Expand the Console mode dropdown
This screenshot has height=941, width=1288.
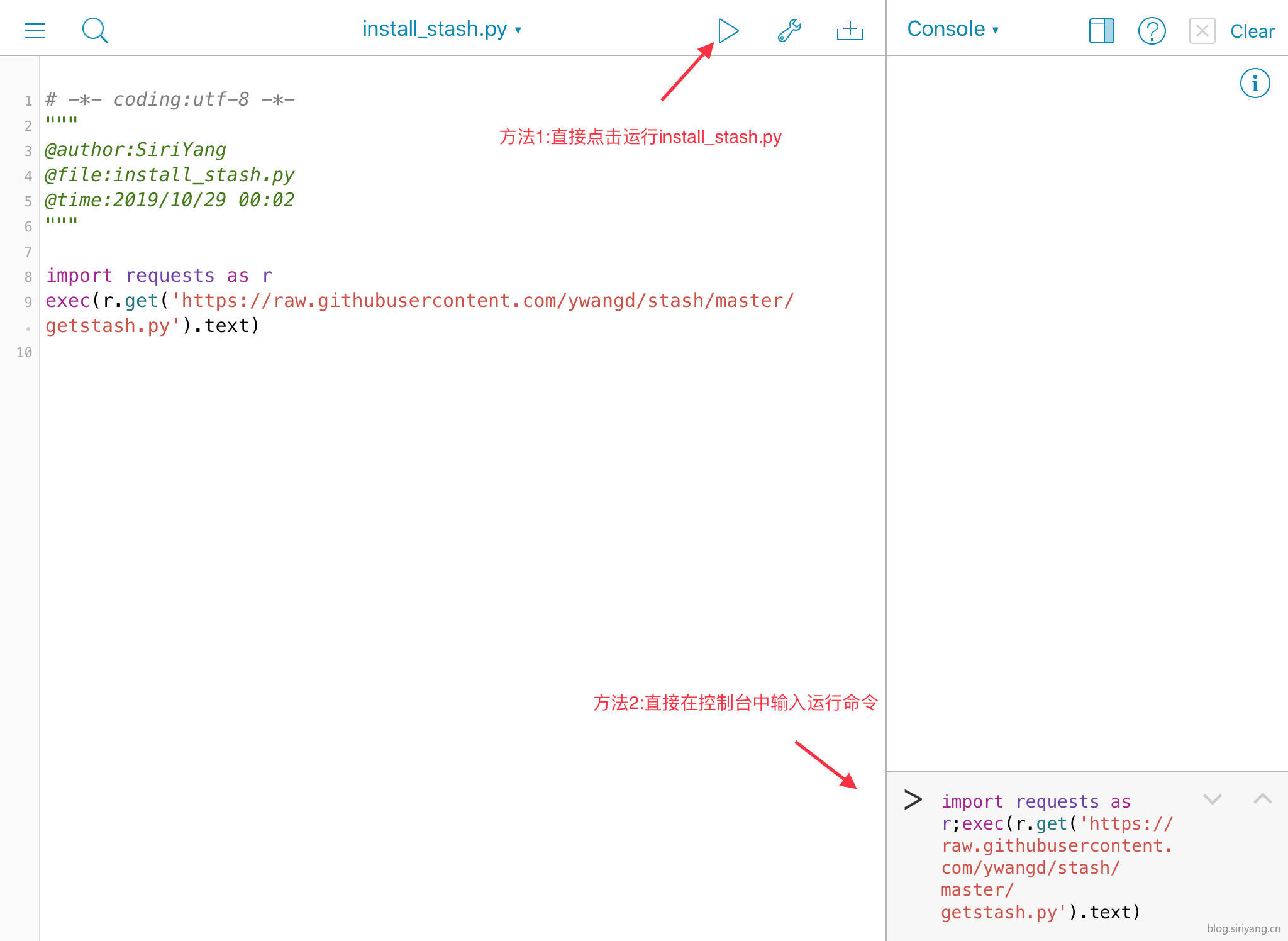point(952,29)
